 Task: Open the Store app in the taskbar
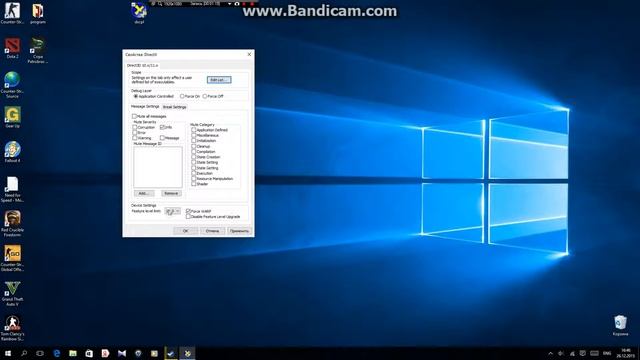pos(89,353)
